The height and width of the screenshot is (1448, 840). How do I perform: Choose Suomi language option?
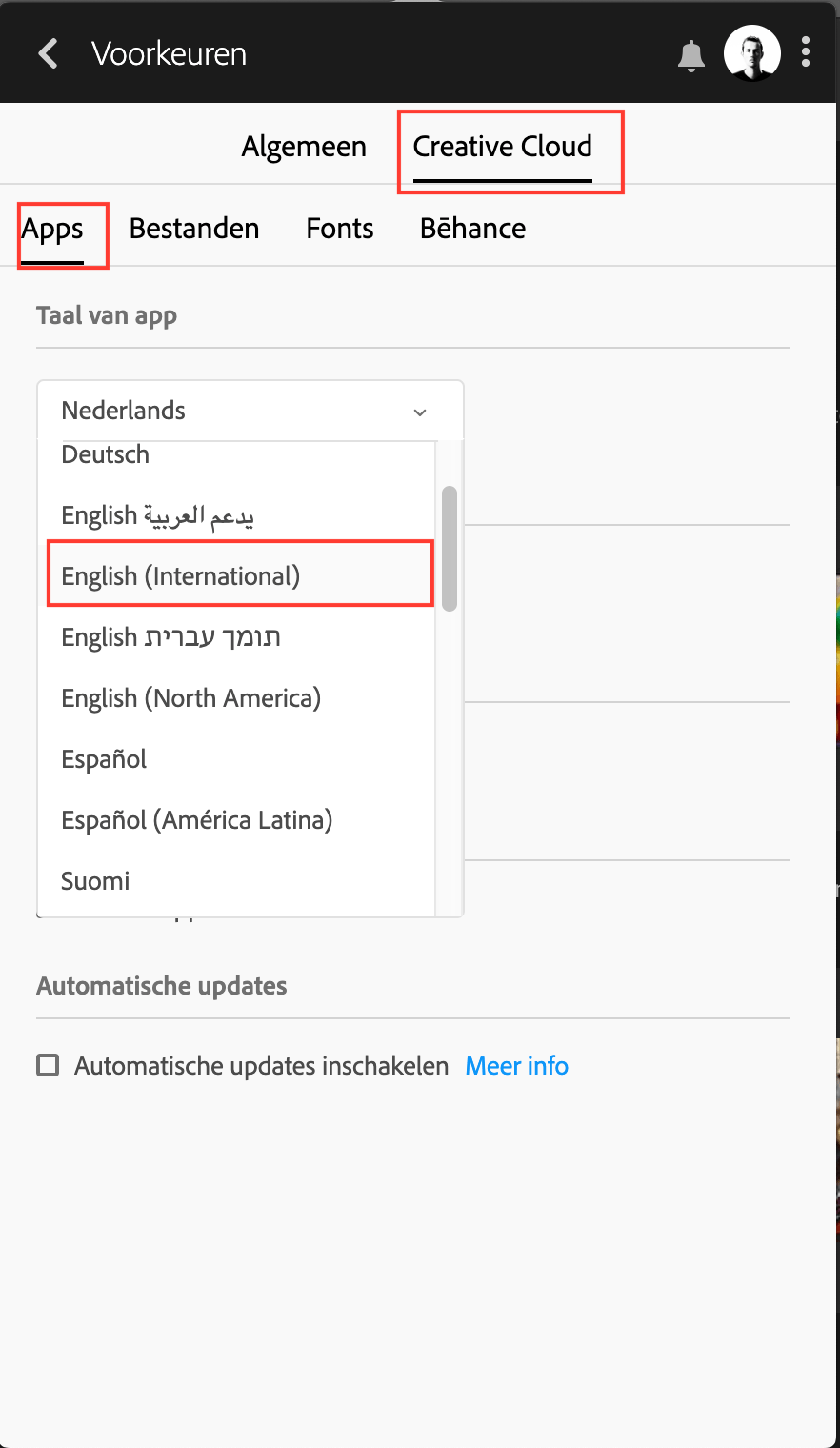coord(236,881)
